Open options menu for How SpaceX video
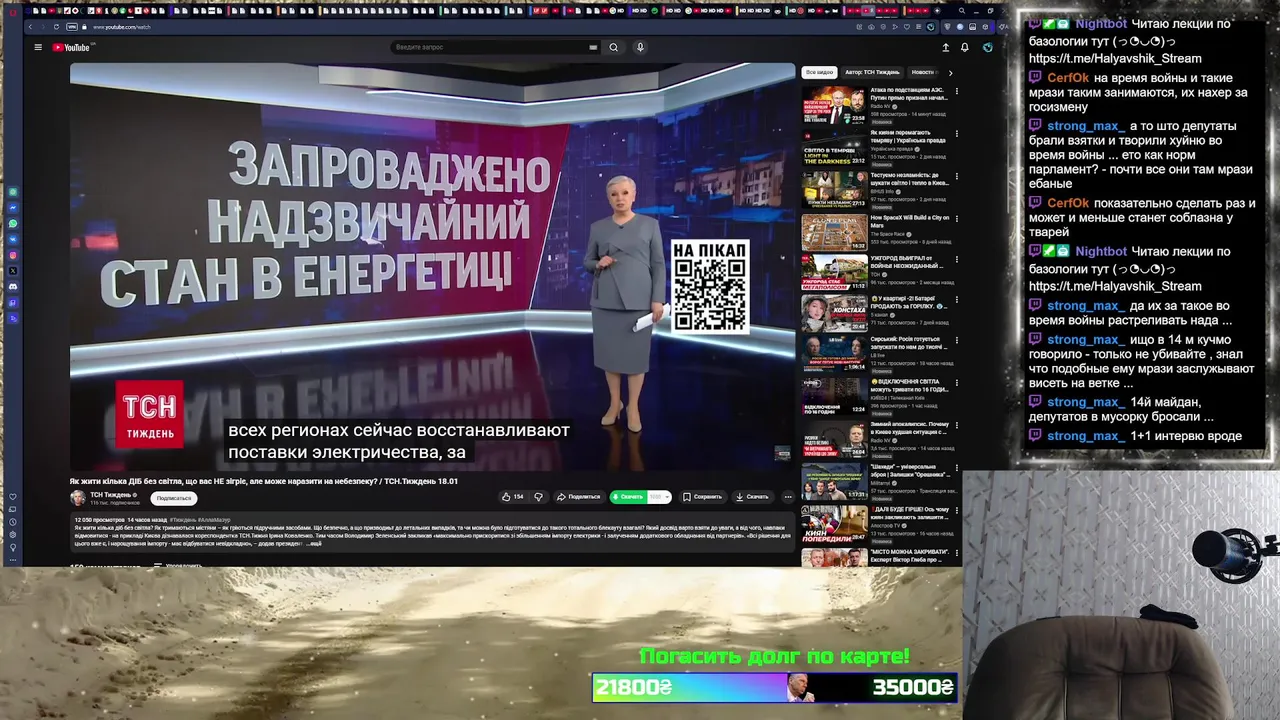 tap(956, 218)
